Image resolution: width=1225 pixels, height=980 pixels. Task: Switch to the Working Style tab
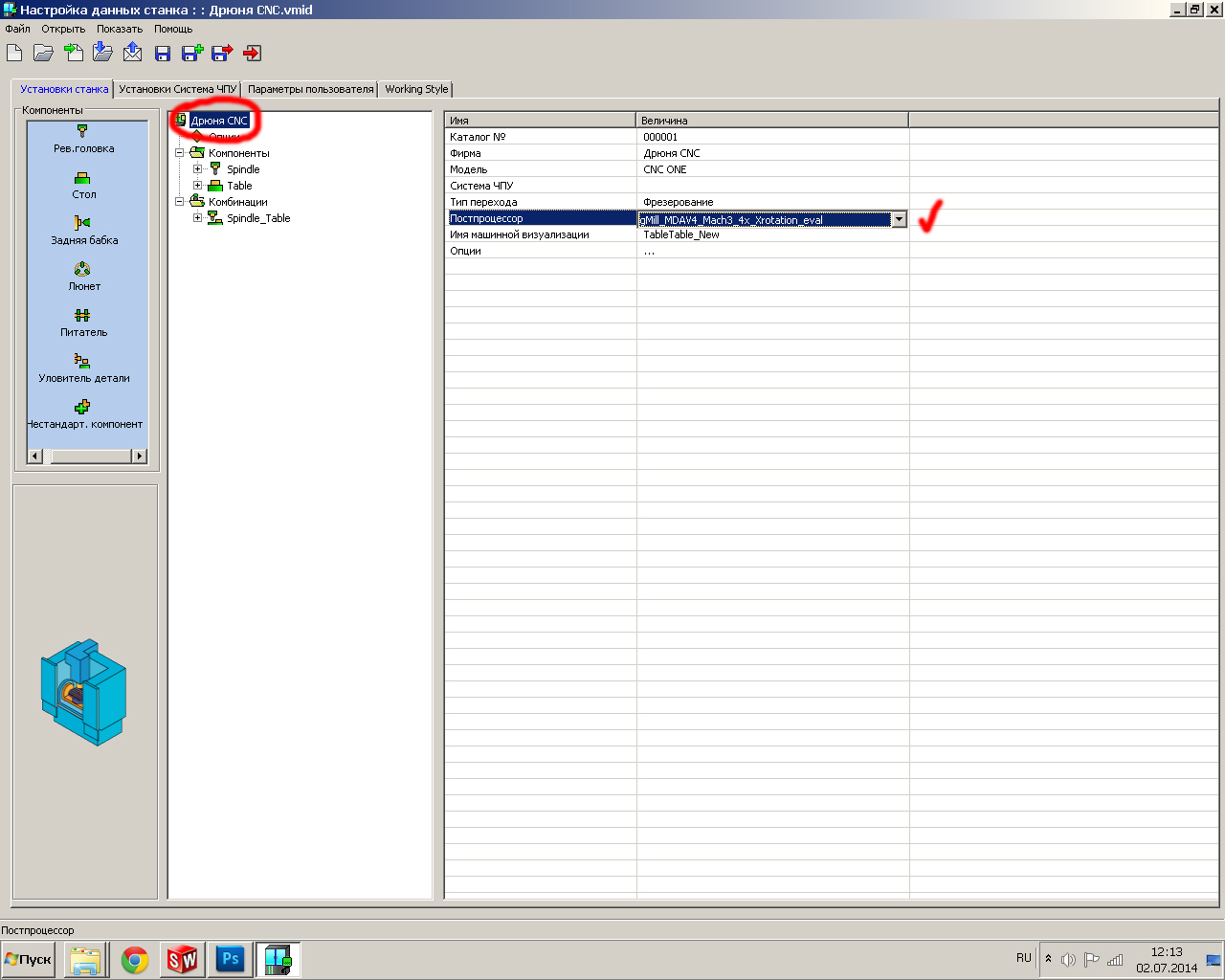(416, 89)
